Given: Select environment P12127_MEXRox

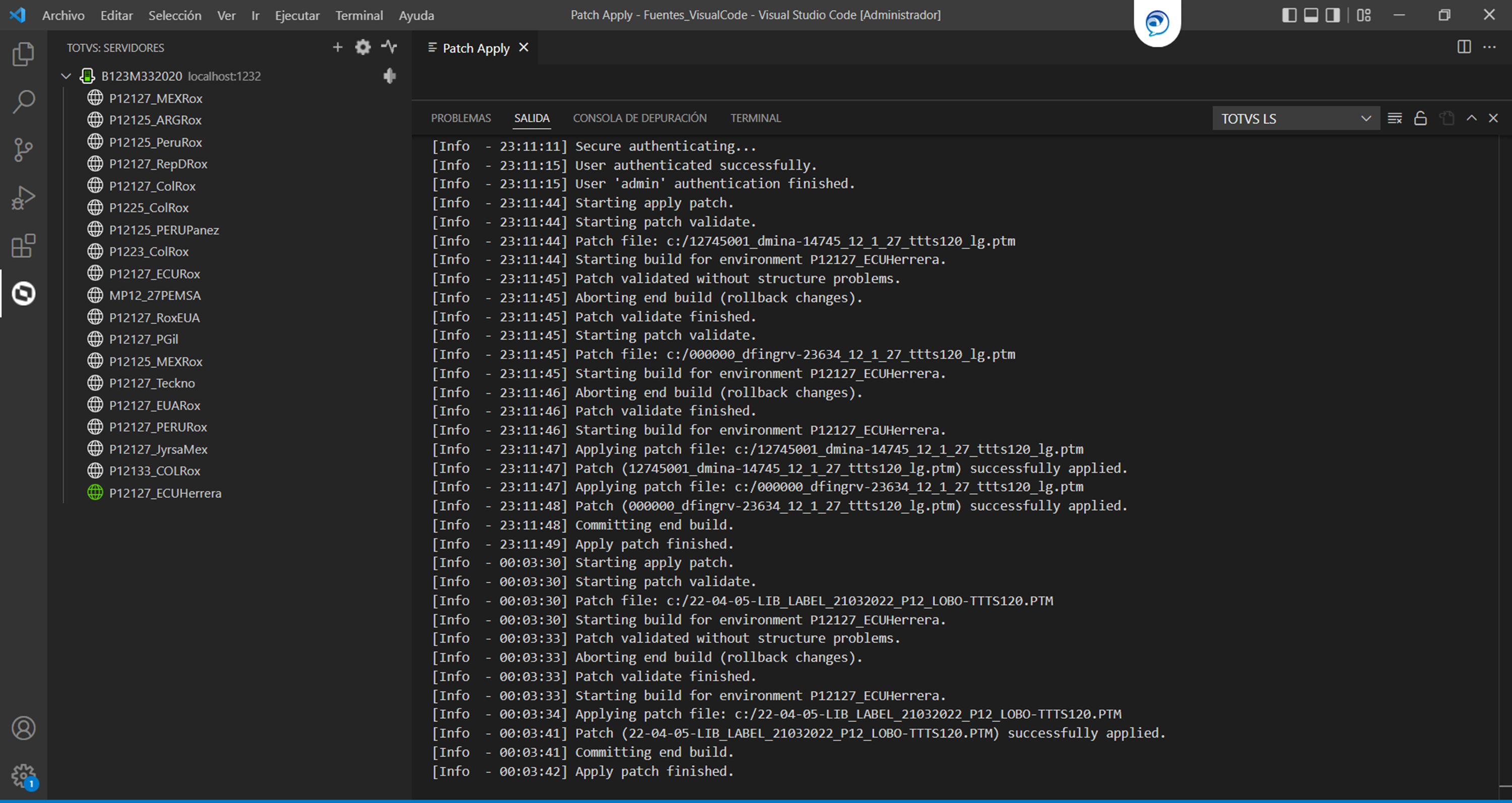Looking at the screenshot, I should (156, 98).
